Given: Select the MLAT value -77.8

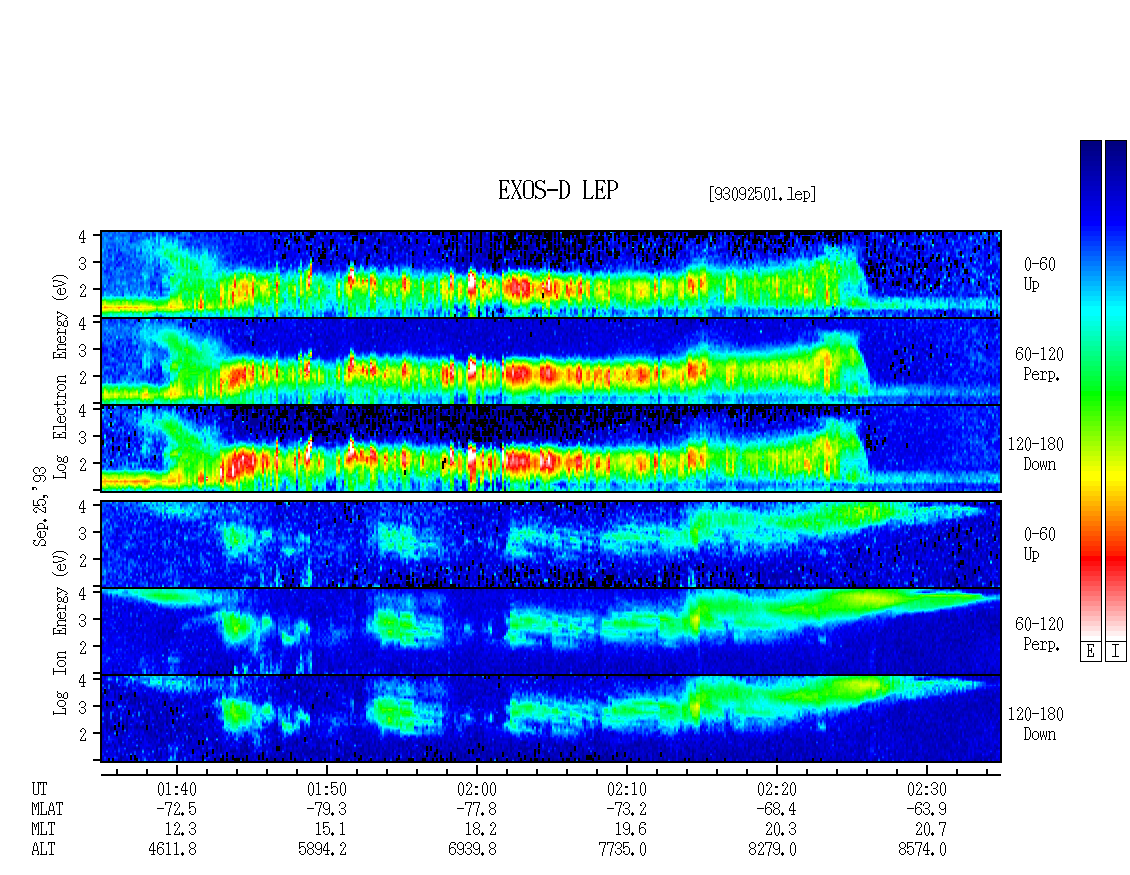Looking at the screenshot, I should tap(476, 809).
